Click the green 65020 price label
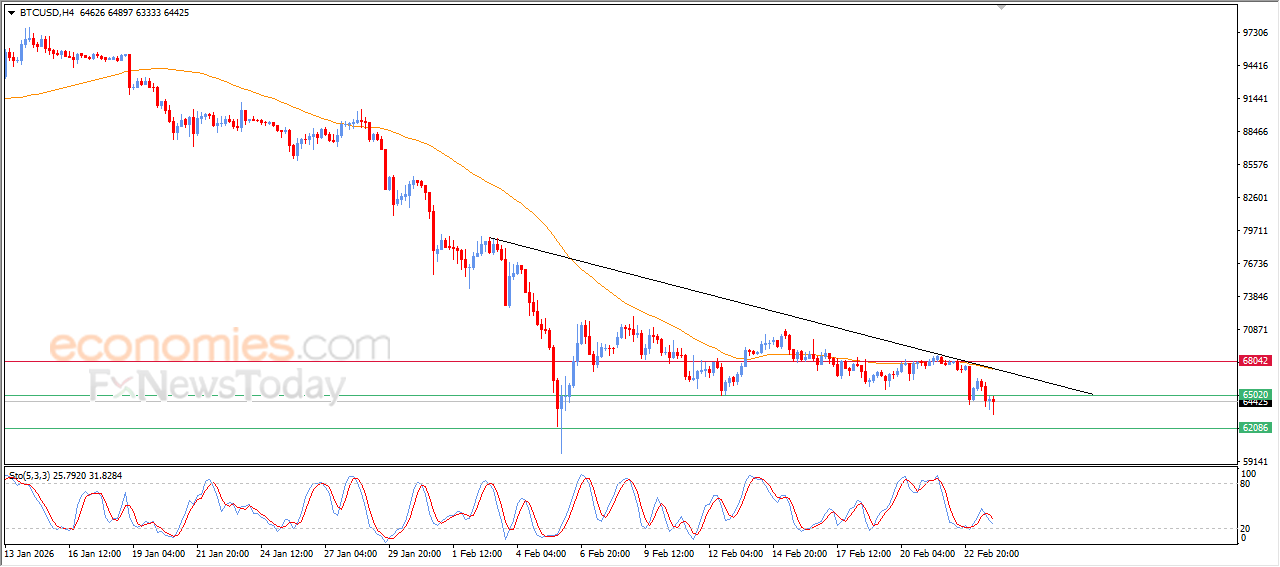 point(1255,395)
